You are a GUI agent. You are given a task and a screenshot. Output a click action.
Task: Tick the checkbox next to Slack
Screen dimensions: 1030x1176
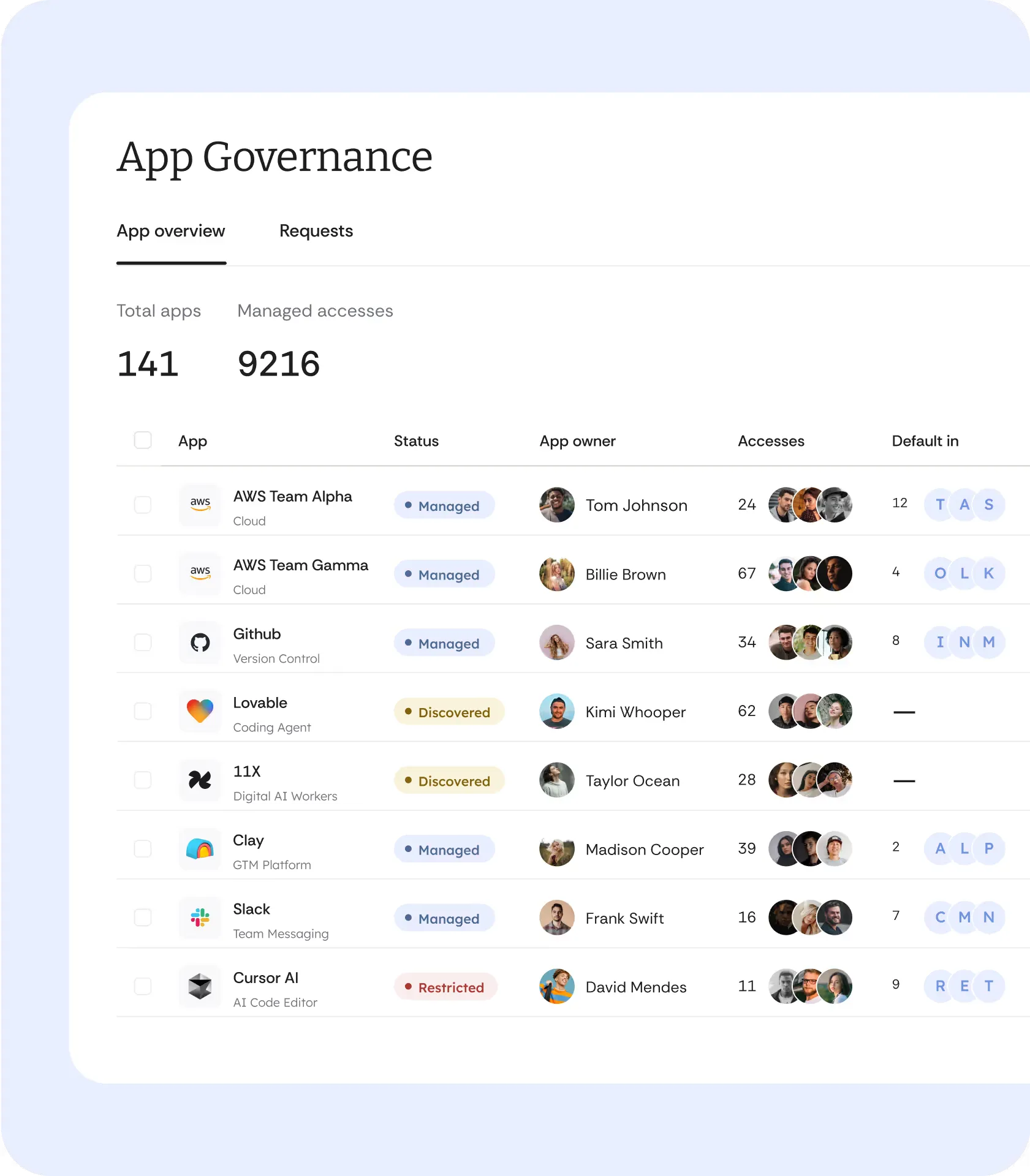pos(143,918)
